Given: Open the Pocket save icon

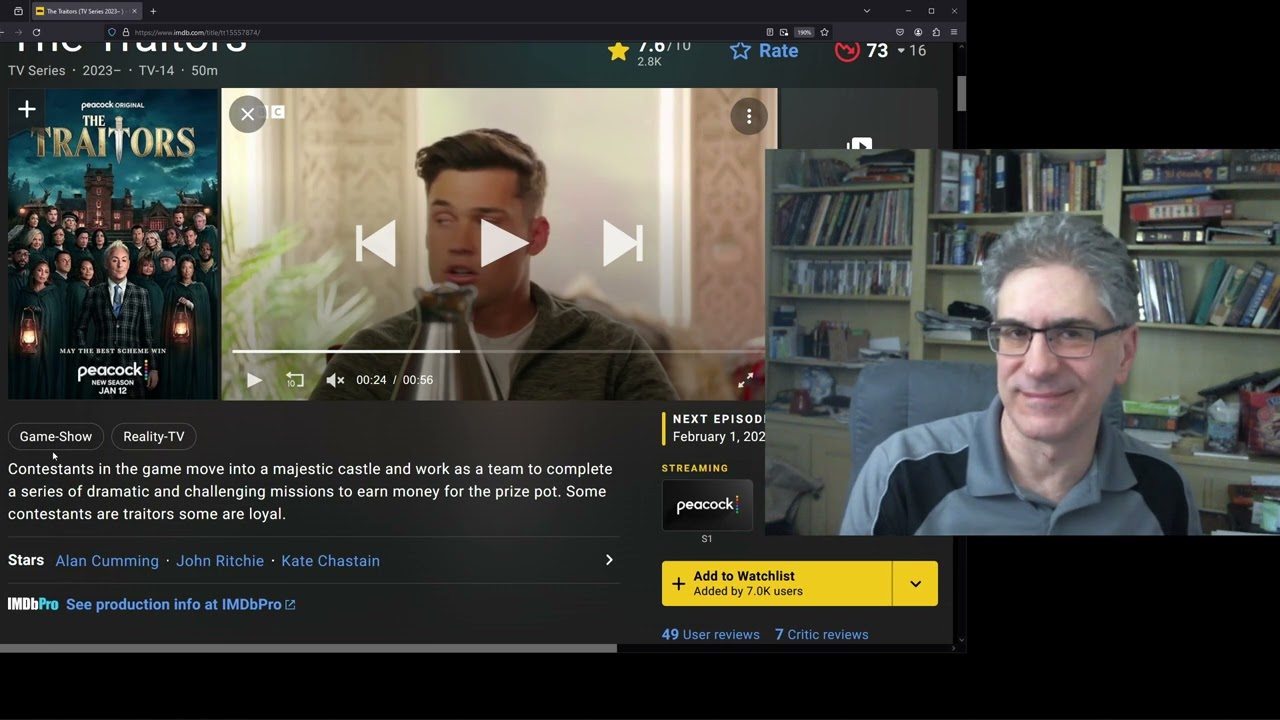Looking at the screenshot, I should point(899,32).
